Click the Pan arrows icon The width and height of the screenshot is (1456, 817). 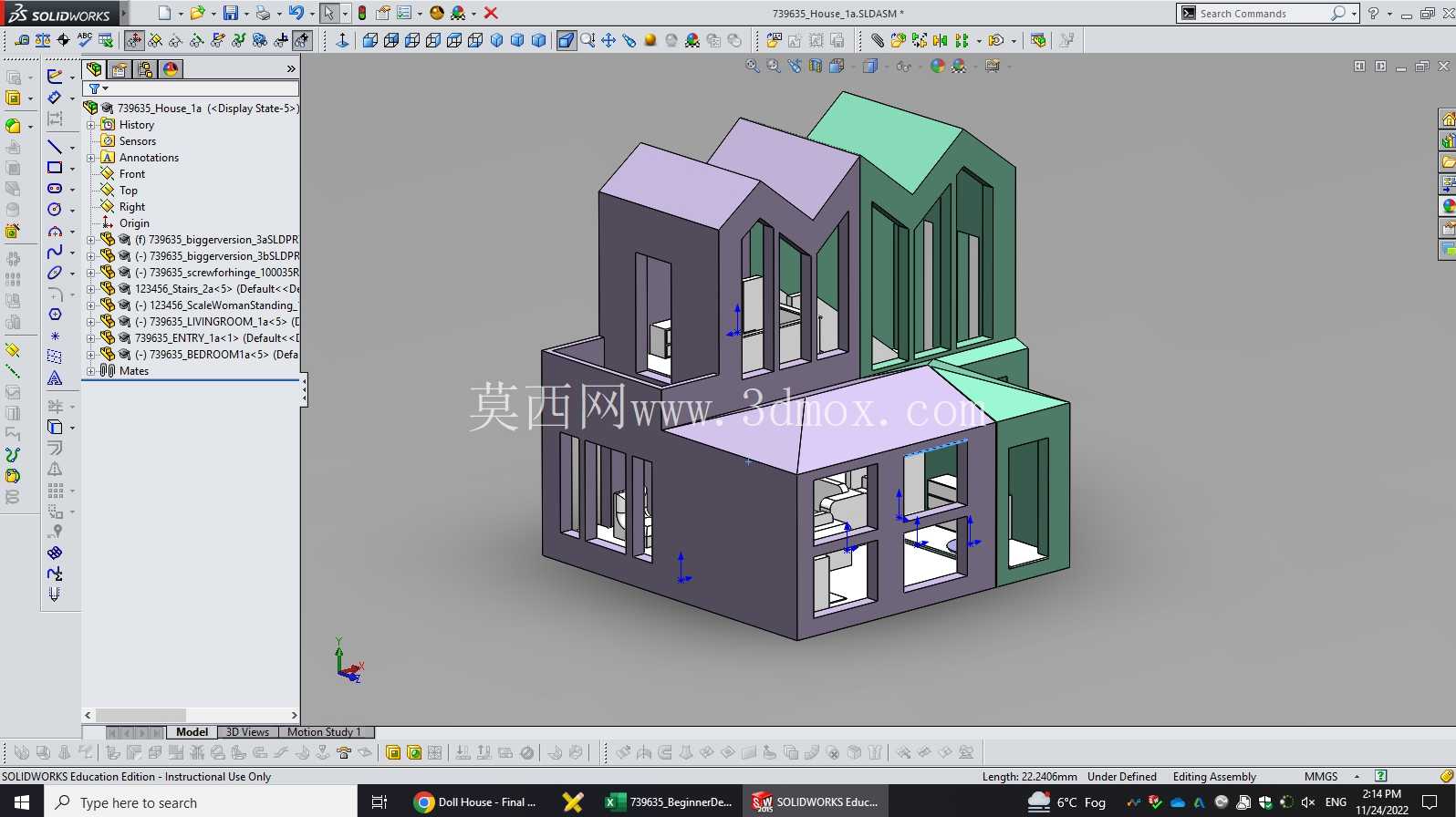[x=608, y=40]
